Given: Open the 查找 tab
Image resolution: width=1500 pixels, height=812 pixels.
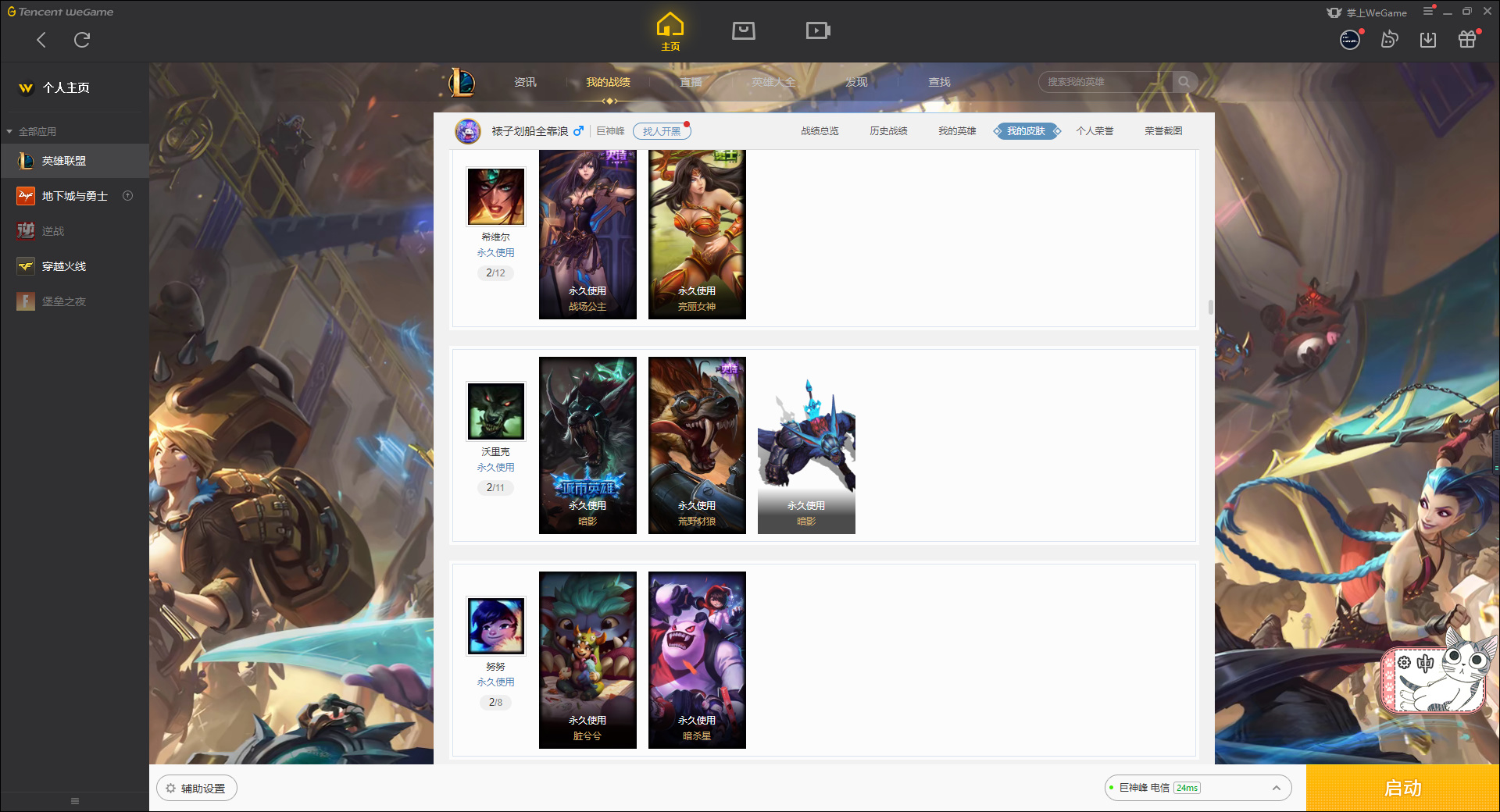Looking at the screenshot, I should click(x=939, y=82).
